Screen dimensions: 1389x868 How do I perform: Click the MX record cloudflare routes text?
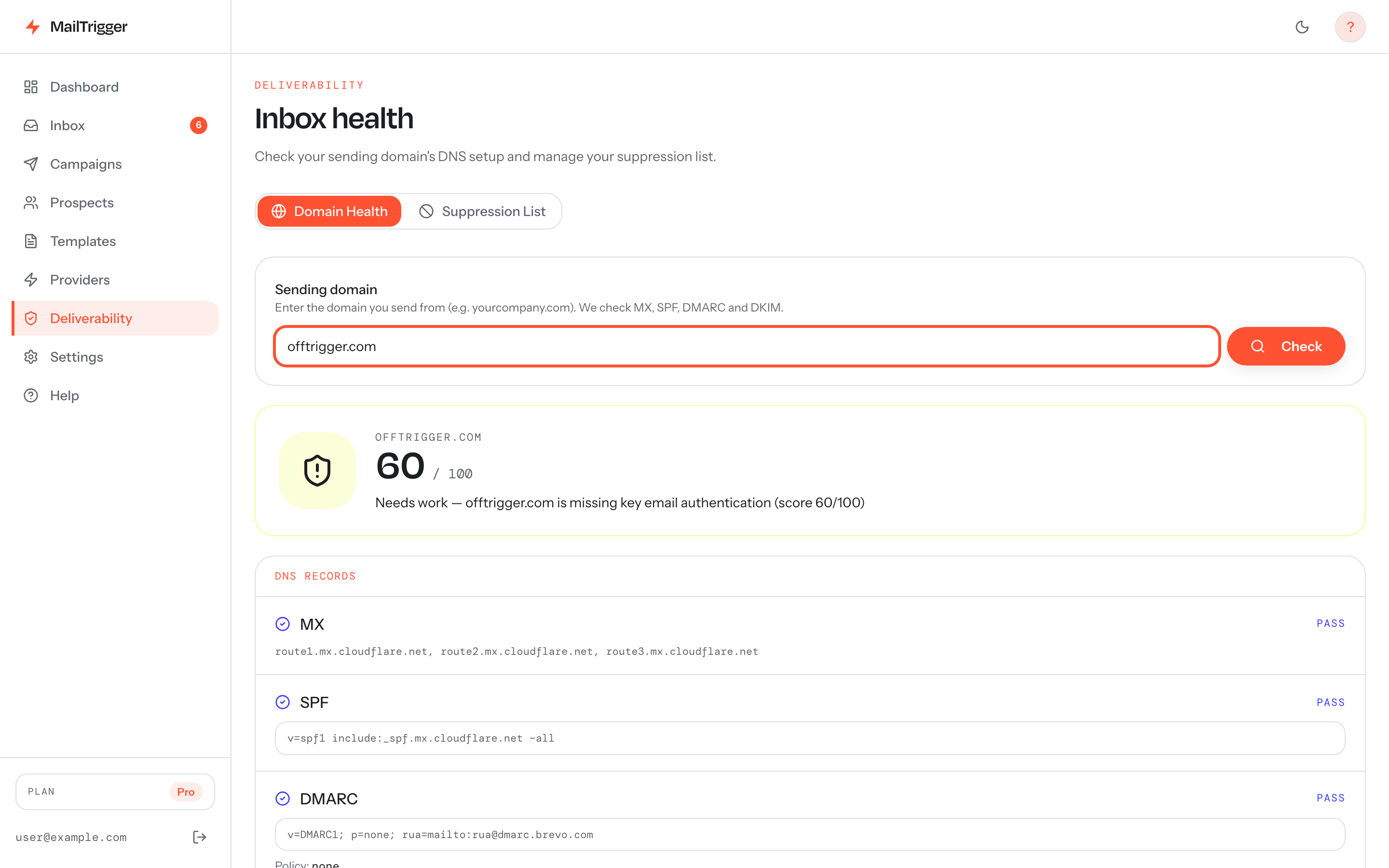[517, 651]
